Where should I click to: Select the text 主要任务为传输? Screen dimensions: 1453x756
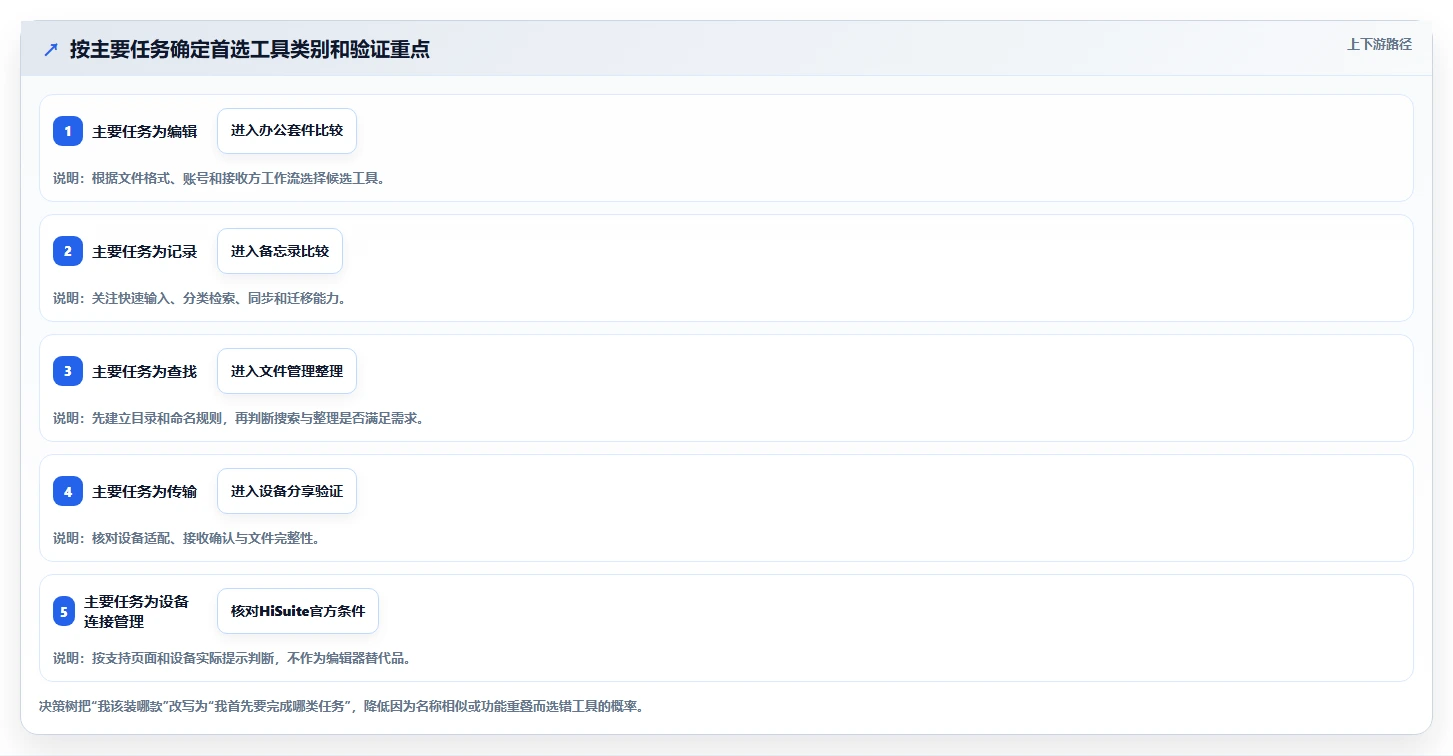click(145, 491)
